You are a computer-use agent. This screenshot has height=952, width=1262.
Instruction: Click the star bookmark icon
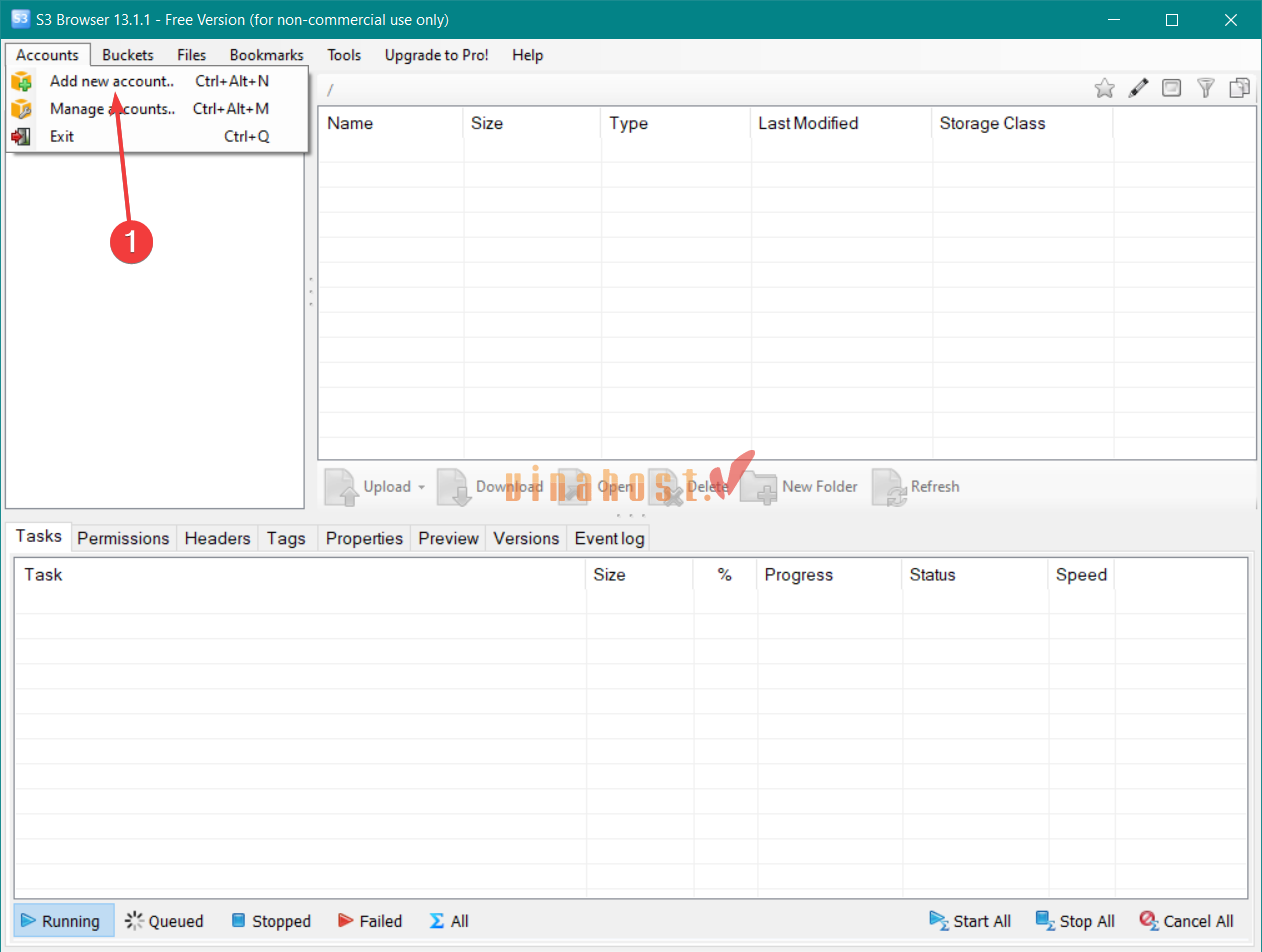click(x=1104, y=88)
